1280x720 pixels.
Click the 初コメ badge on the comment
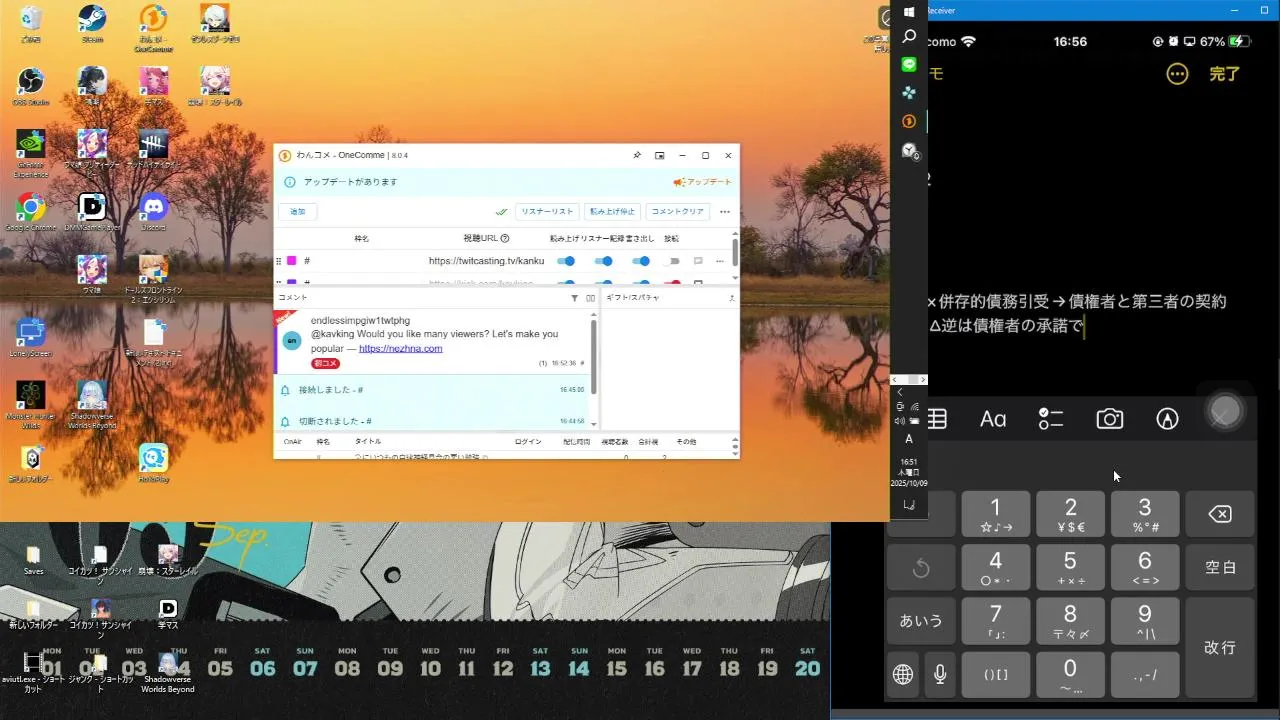pyautogui.click(x=325, y=363)
